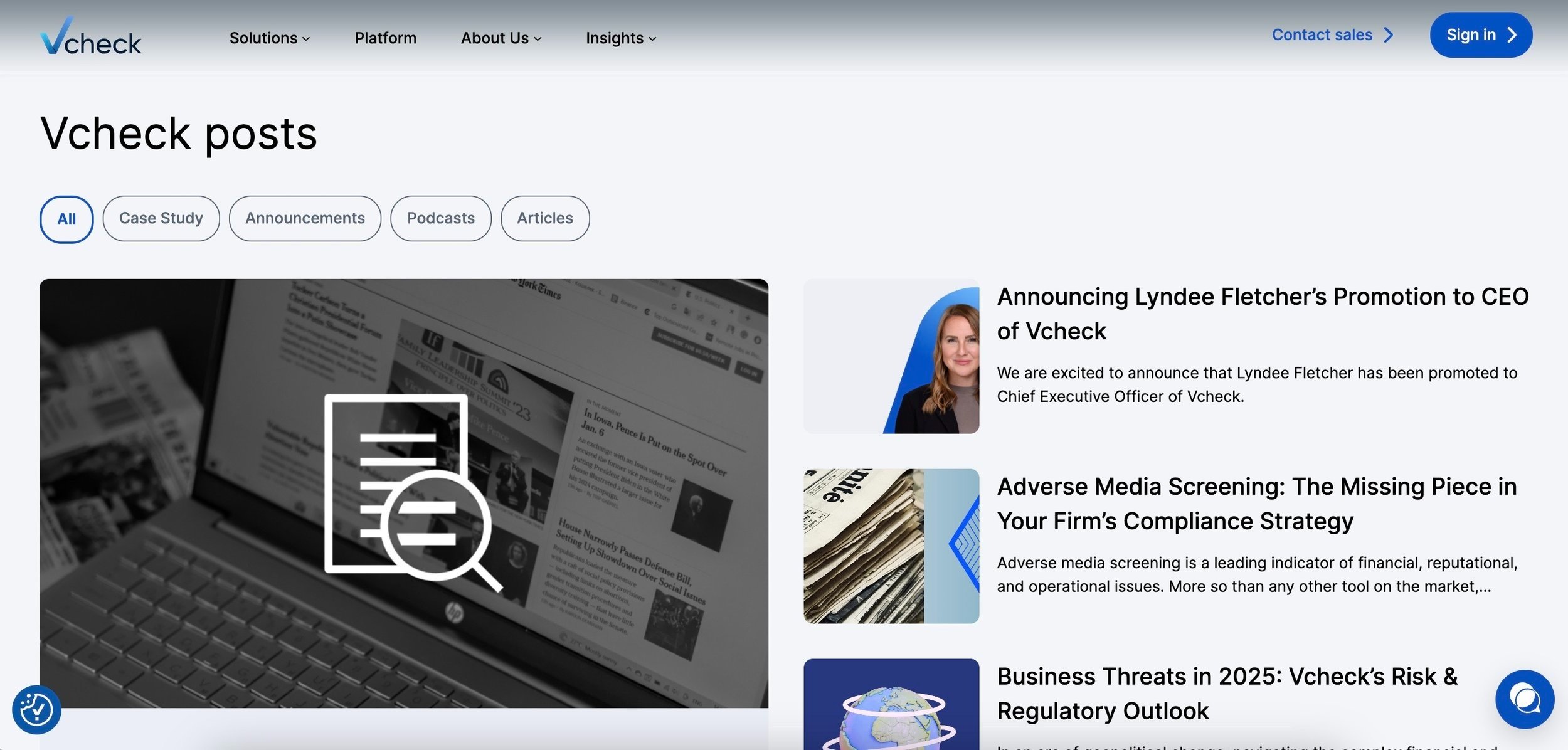Click the arrow inside Sign in button
Viewport: 1568px width, 750px height.
pos(1512,35)
